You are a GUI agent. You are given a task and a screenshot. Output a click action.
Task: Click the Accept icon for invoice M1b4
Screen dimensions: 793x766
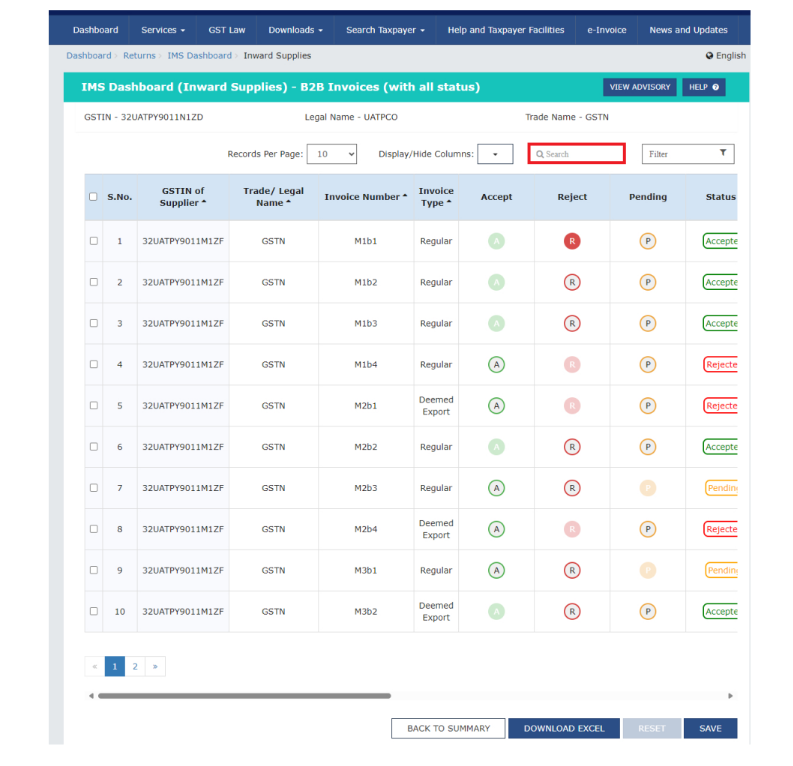click(496, 365)
